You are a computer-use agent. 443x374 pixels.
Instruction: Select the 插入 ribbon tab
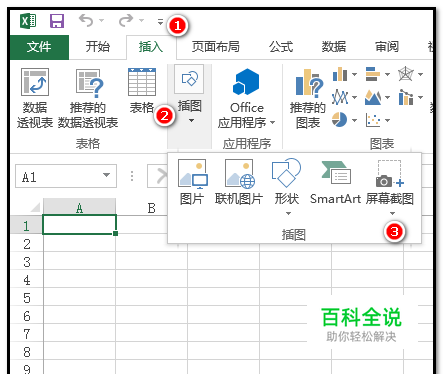tap(151, 47)
